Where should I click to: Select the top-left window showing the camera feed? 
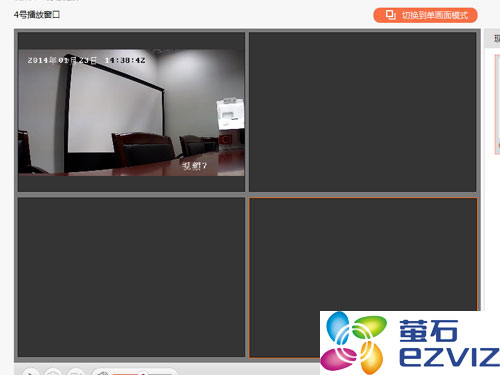(131, 112)
